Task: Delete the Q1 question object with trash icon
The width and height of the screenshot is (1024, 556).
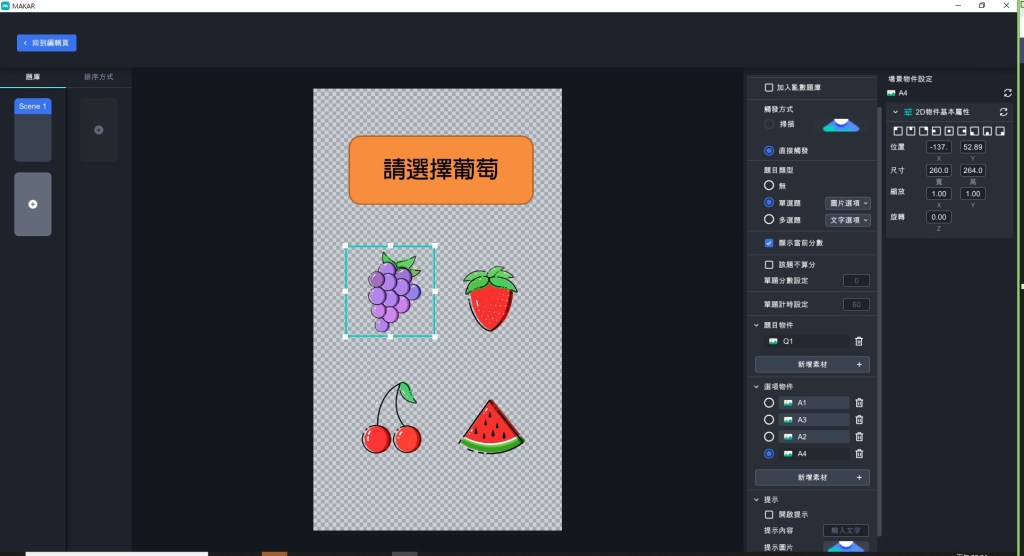Action: [859, 341]
